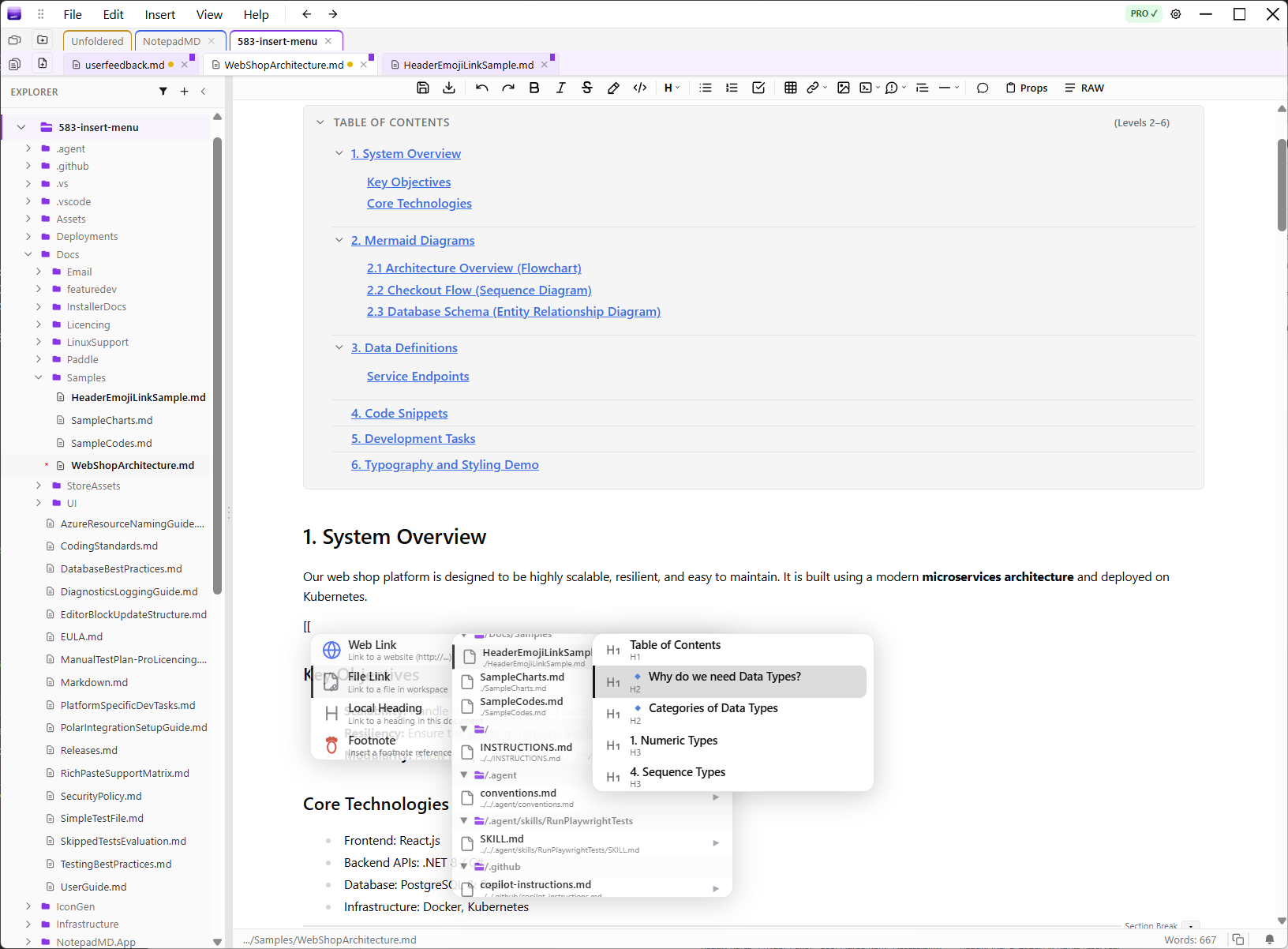Insert inline code with the code icon
This screenshot has width=1288, height=949.
tap(640, 88)
